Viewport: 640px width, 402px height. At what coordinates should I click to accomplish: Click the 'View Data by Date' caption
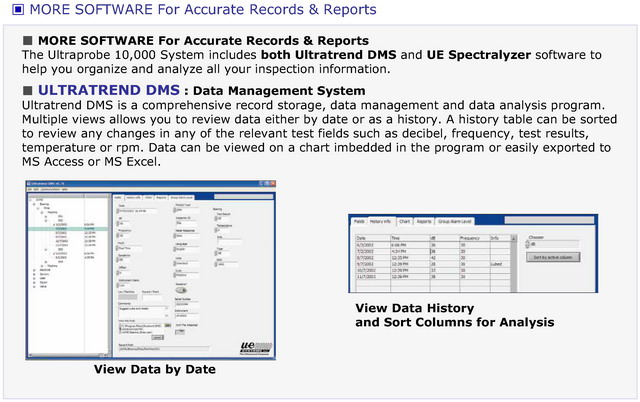click(x=155, y=369)
